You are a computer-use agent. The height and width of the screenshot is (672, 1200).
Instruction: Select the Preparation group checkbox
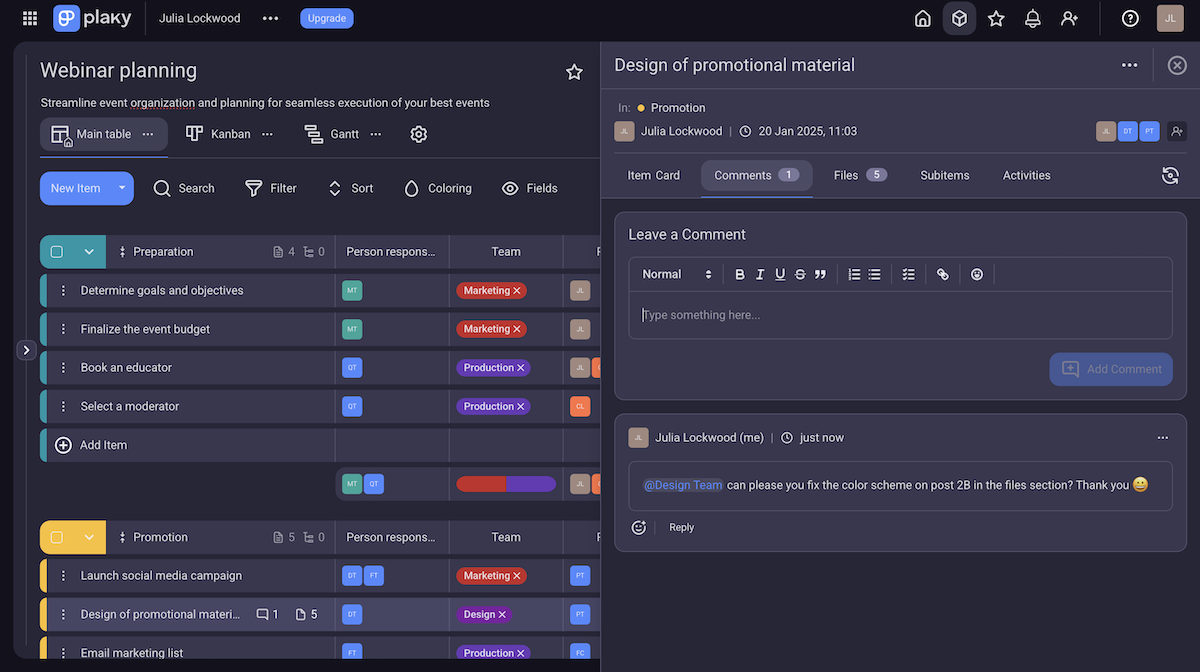point(57,251)
